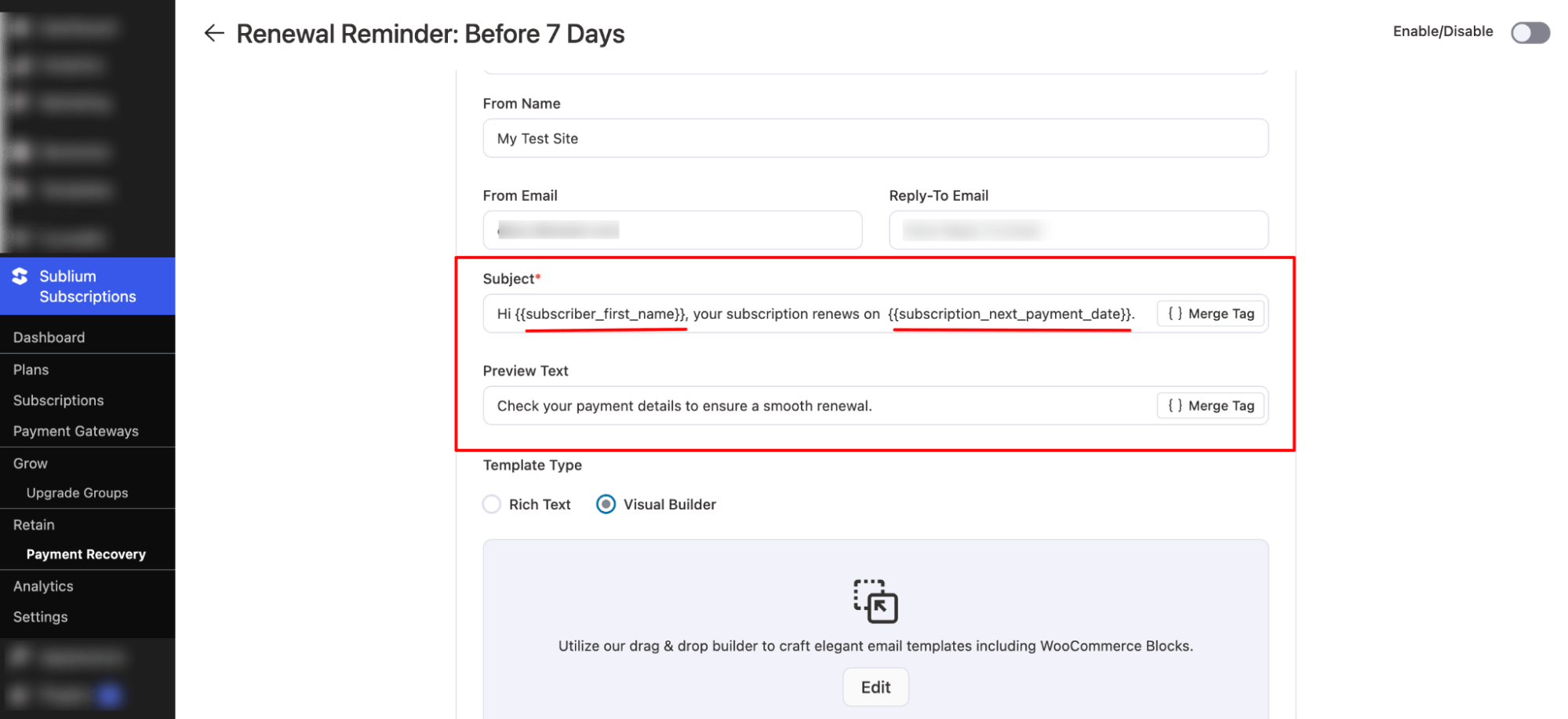Open the Plans page
1568x719 pixels.
click(x=31, y=369)
